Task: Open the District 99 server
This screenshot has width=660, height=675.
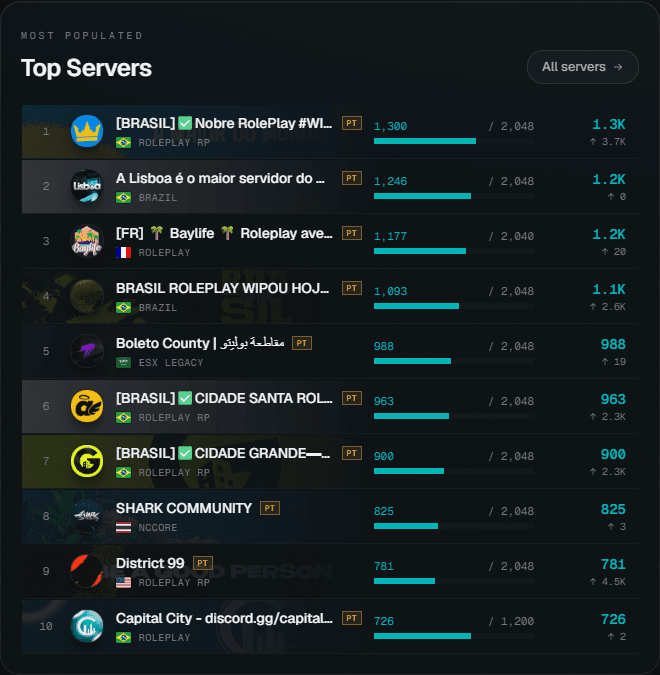Action: (x=150, y=563)
